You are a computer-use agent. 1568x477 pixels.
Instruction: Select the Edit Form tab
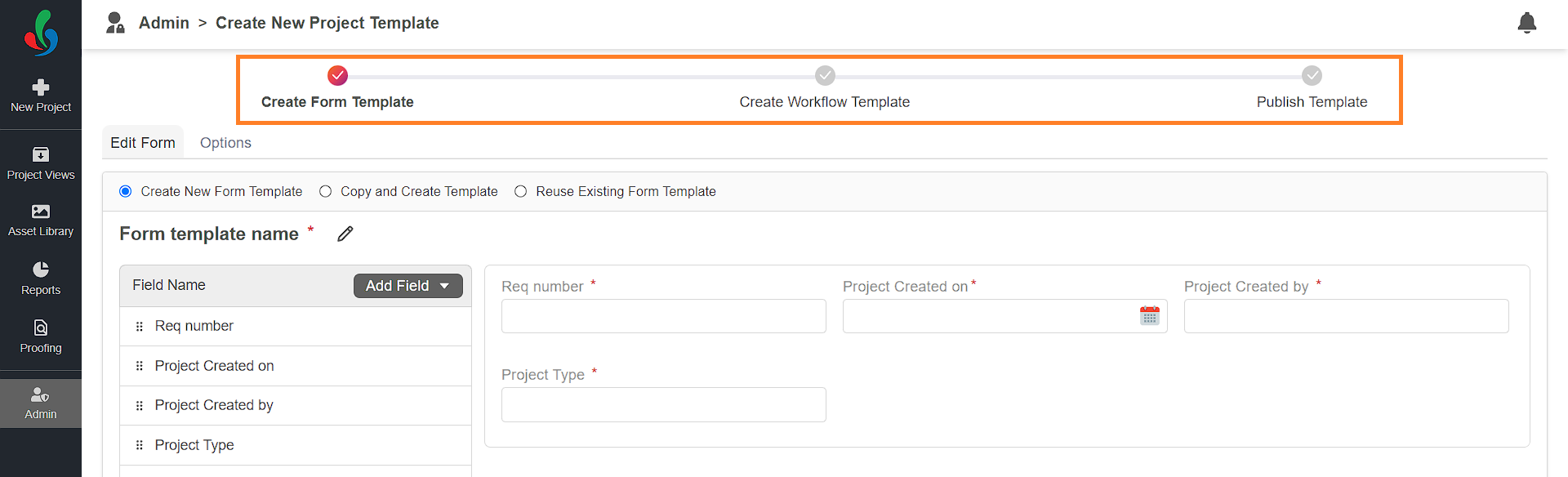point(143,143)
